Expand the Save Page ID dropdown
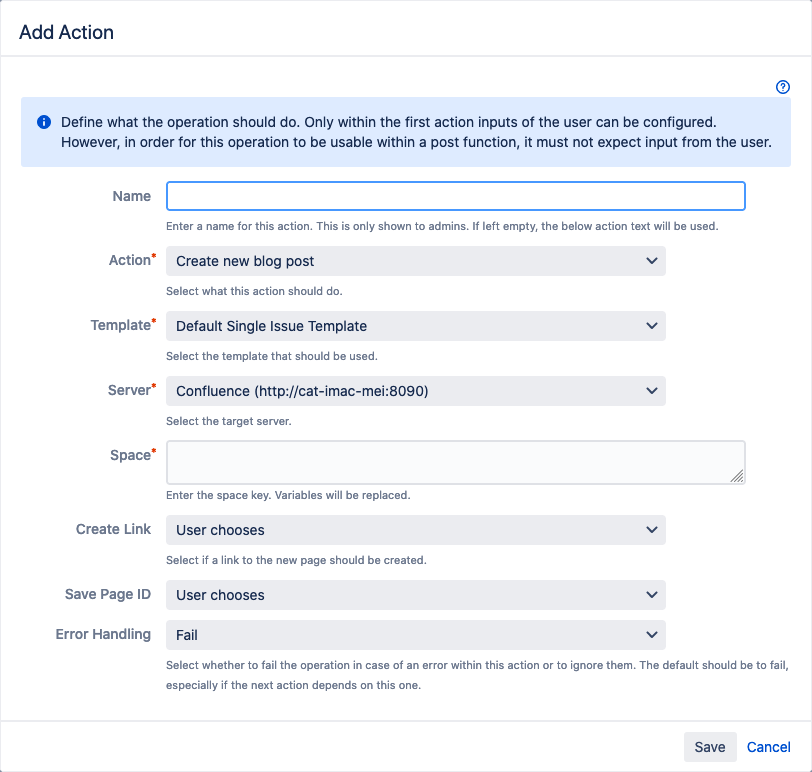Image resolution: width=812 pixels, height=772 pixels. click(415, 595)
